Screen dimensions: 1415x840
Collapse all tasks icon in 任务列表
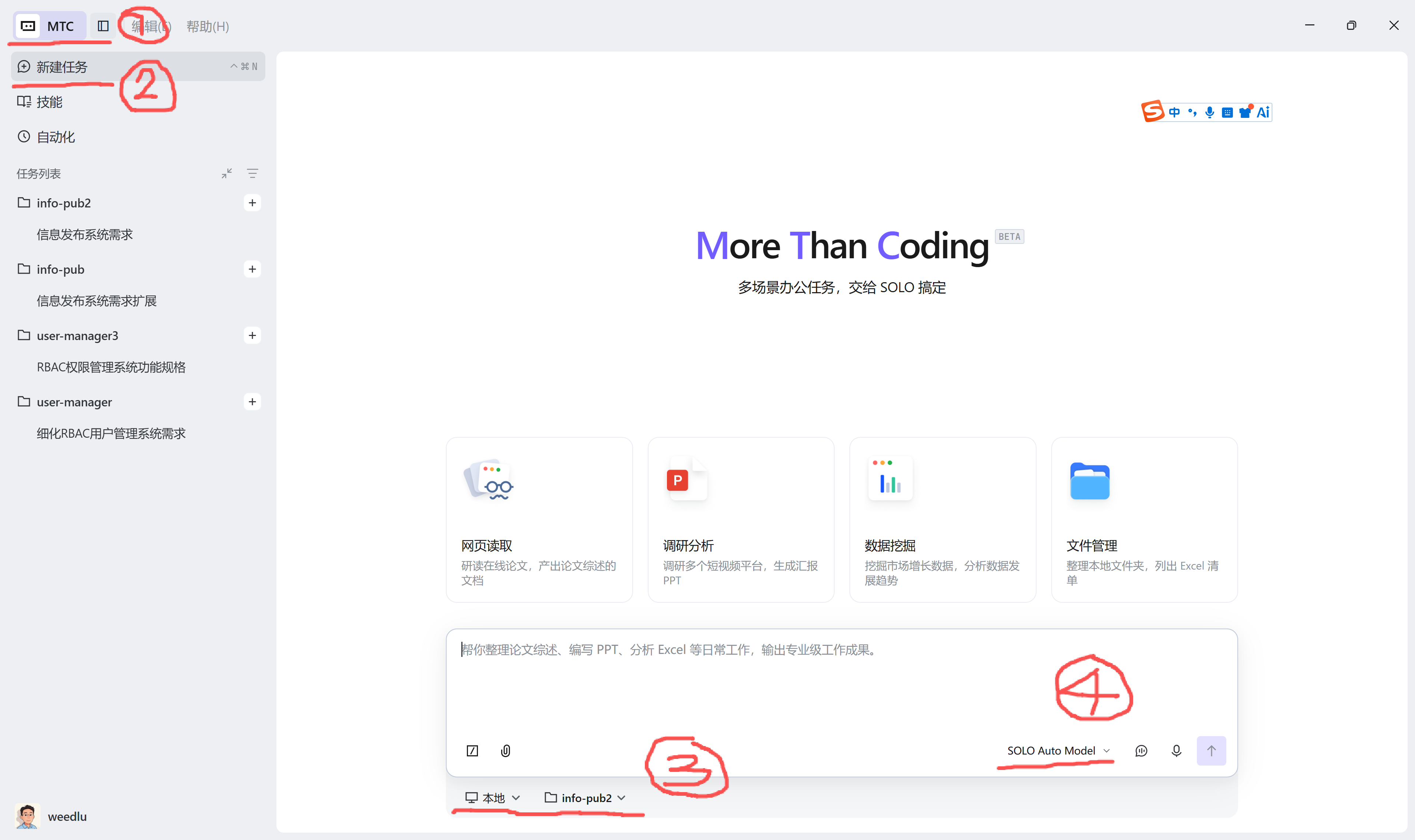point(226,173)
